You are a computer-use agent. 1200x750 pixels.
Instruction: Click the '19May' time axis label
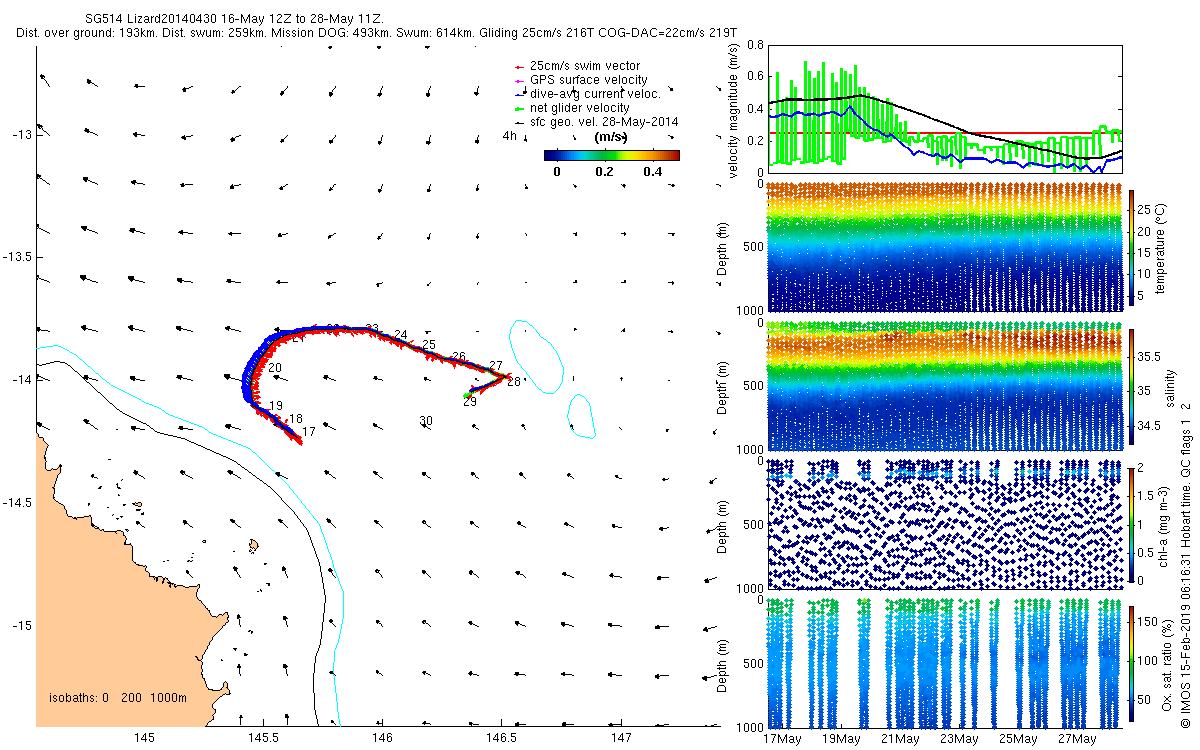click(x=841, y=740)
